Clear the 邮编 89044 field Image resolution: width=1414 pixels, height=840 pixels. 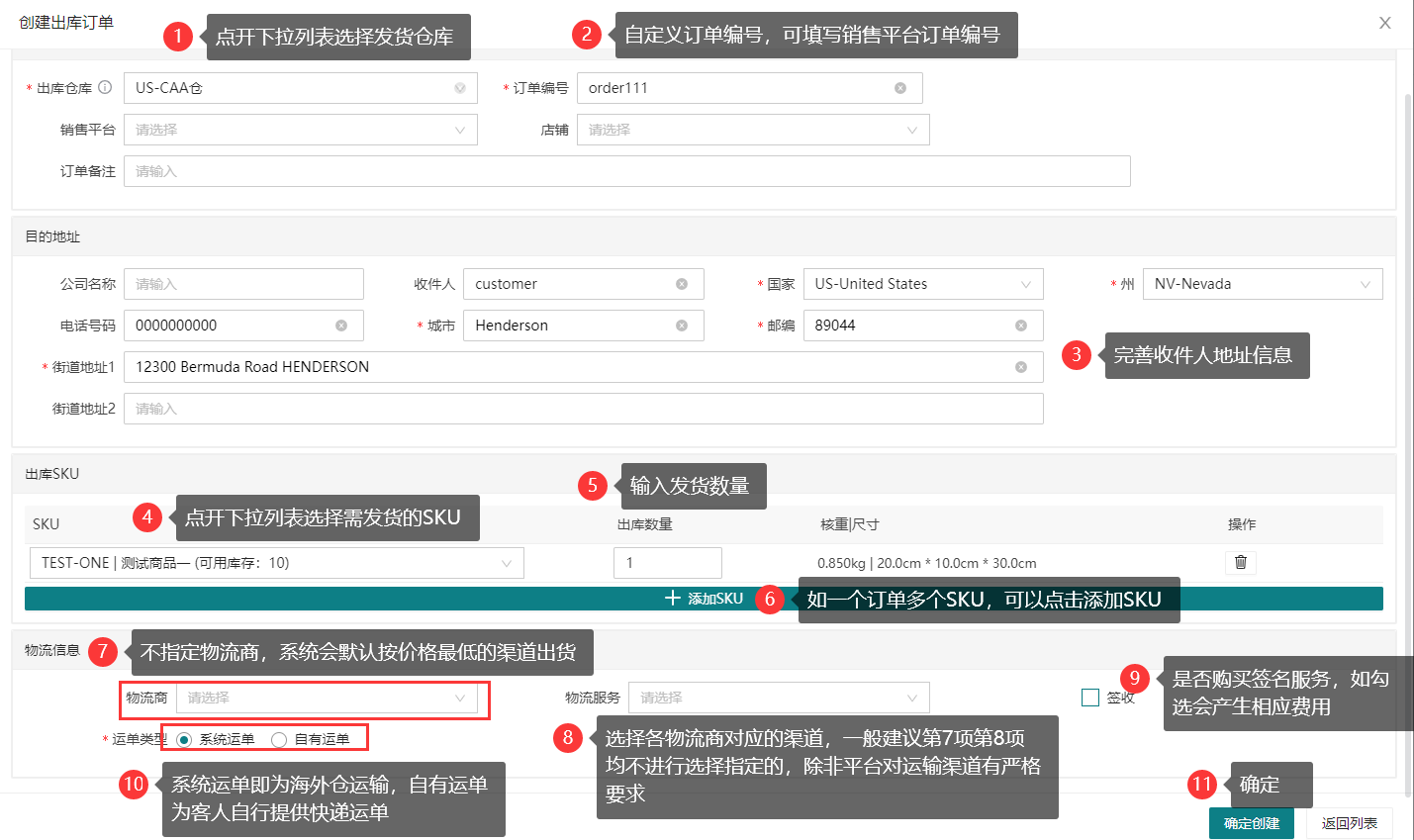1021,326
